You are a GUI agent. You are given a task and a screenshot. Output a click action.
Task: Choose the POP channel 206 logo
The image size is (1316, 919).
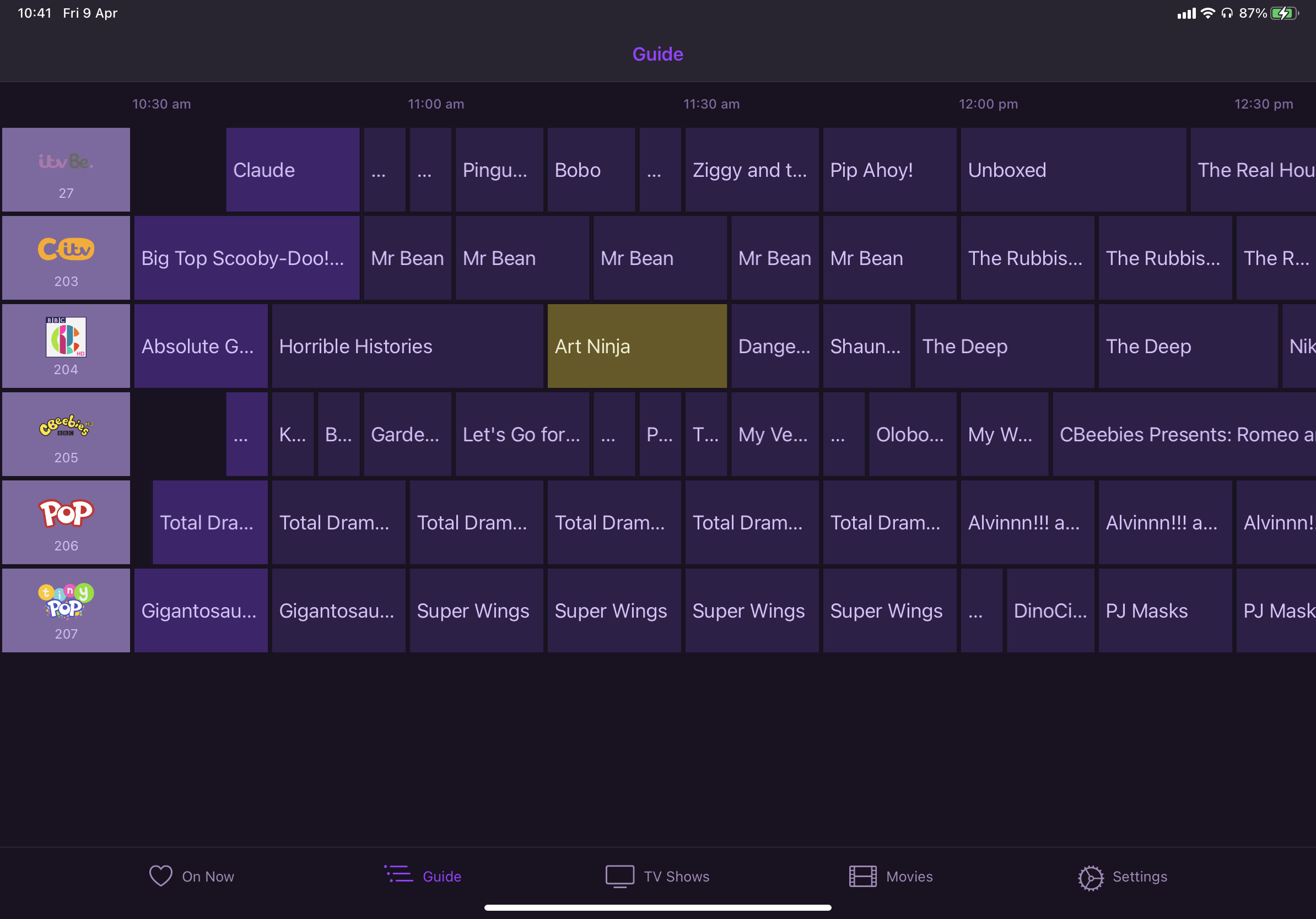tap(66, 514)
